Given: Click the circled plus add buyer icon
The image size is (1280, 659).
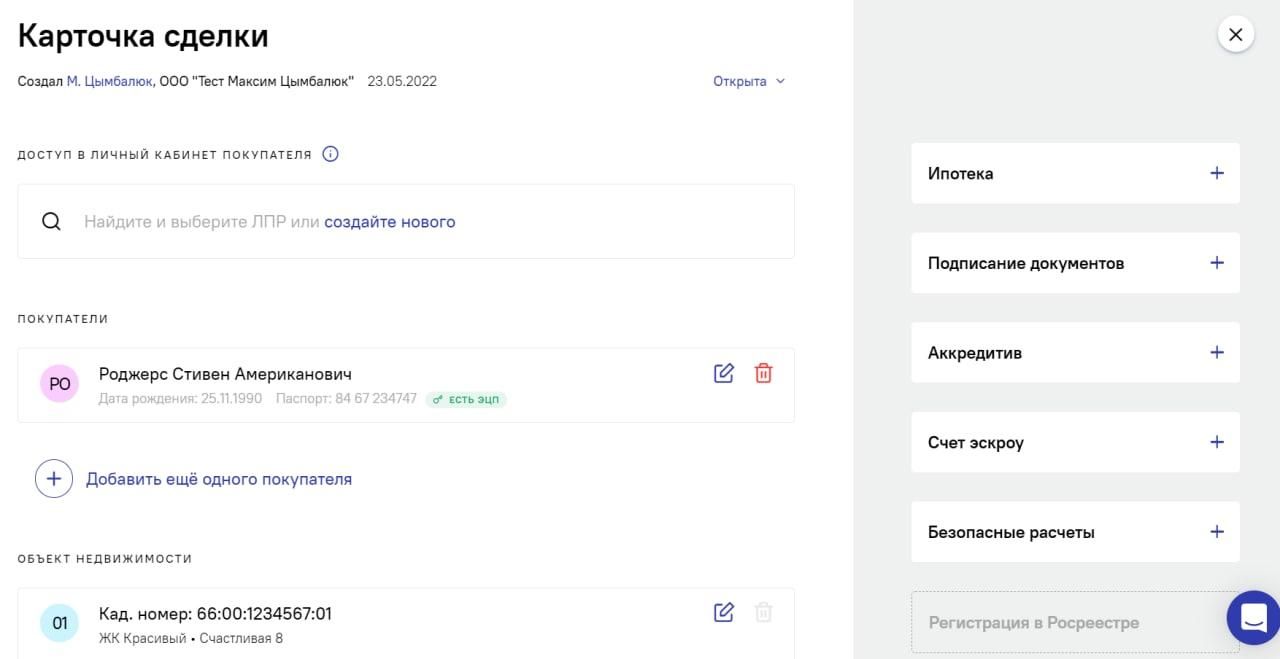Looking at the screenshot, I should pos(54,479).
